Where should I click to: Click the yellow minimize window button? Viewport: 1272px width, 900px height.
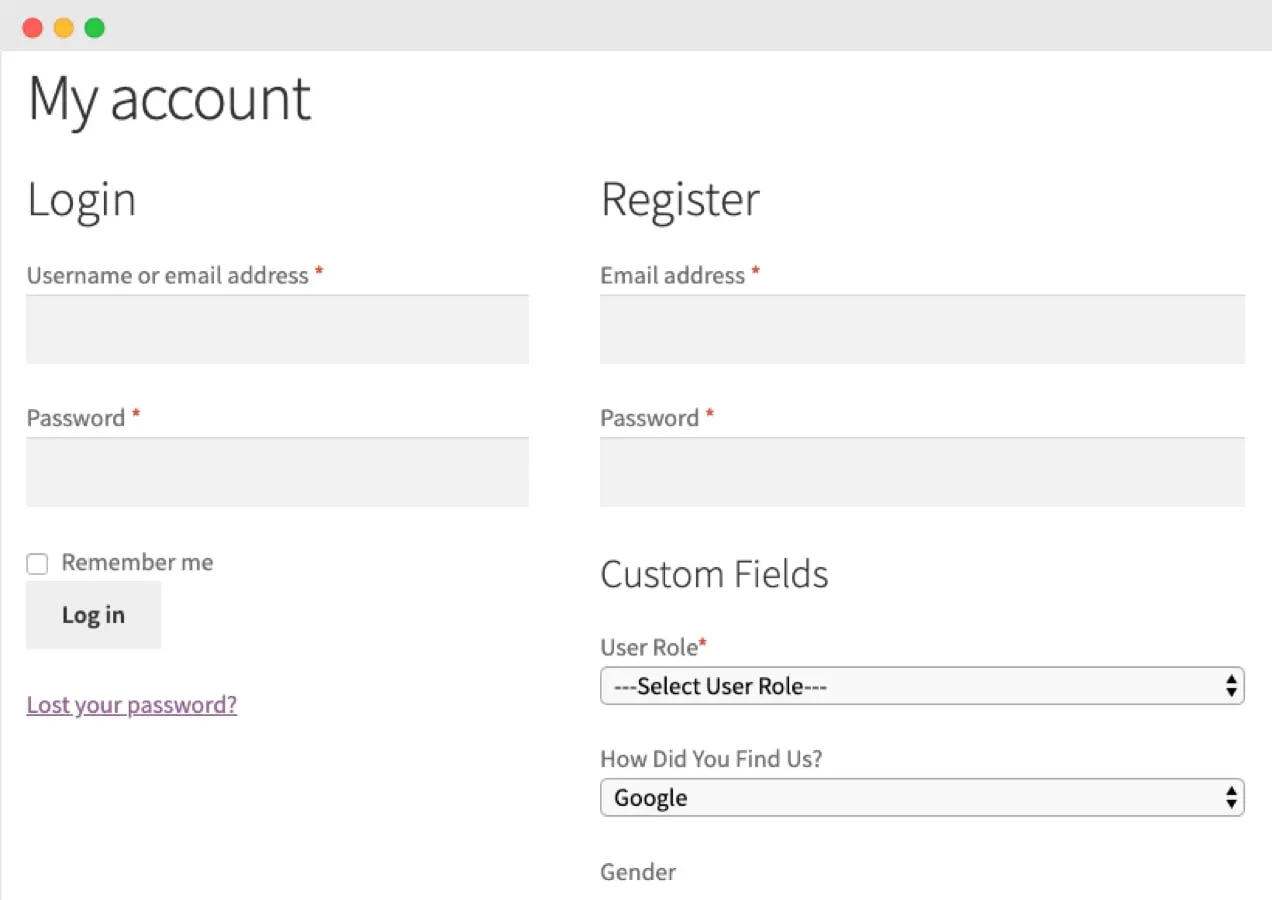click(x=63, y=28)
